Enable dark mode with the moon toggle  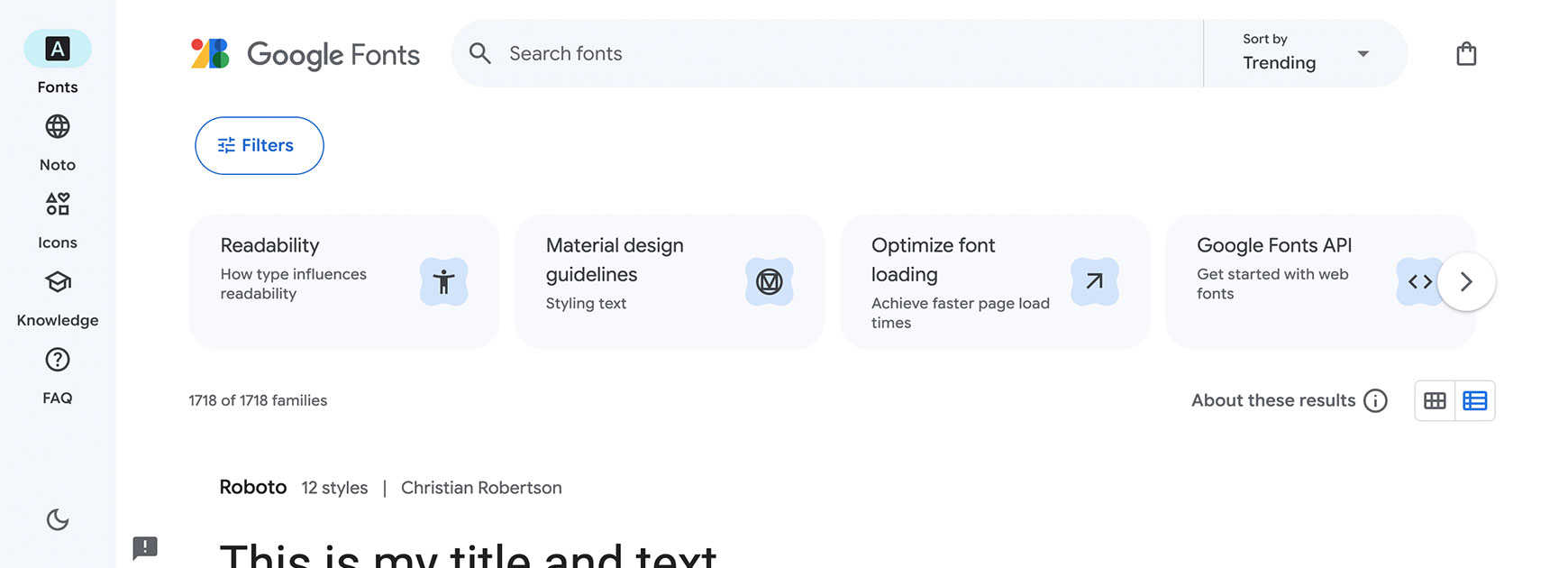click(57, 520)
